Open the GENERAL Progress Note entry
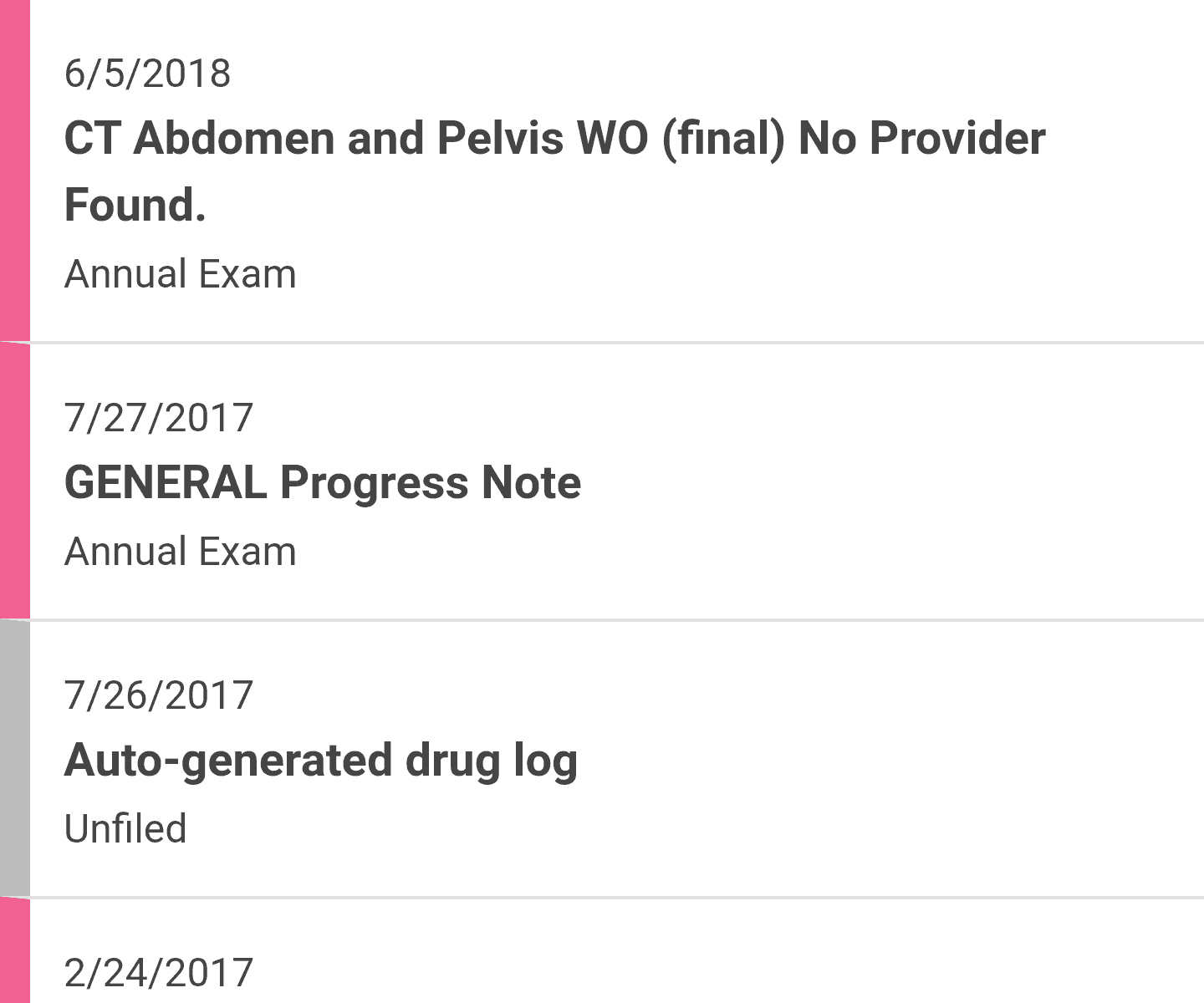 pyautogui.click(x=322, y=483)
